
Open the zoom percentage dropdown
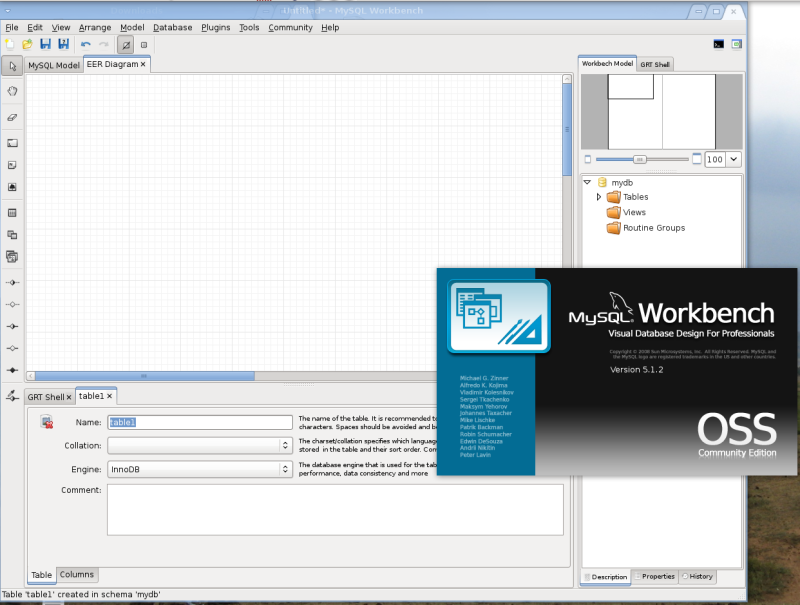[733, 159]
